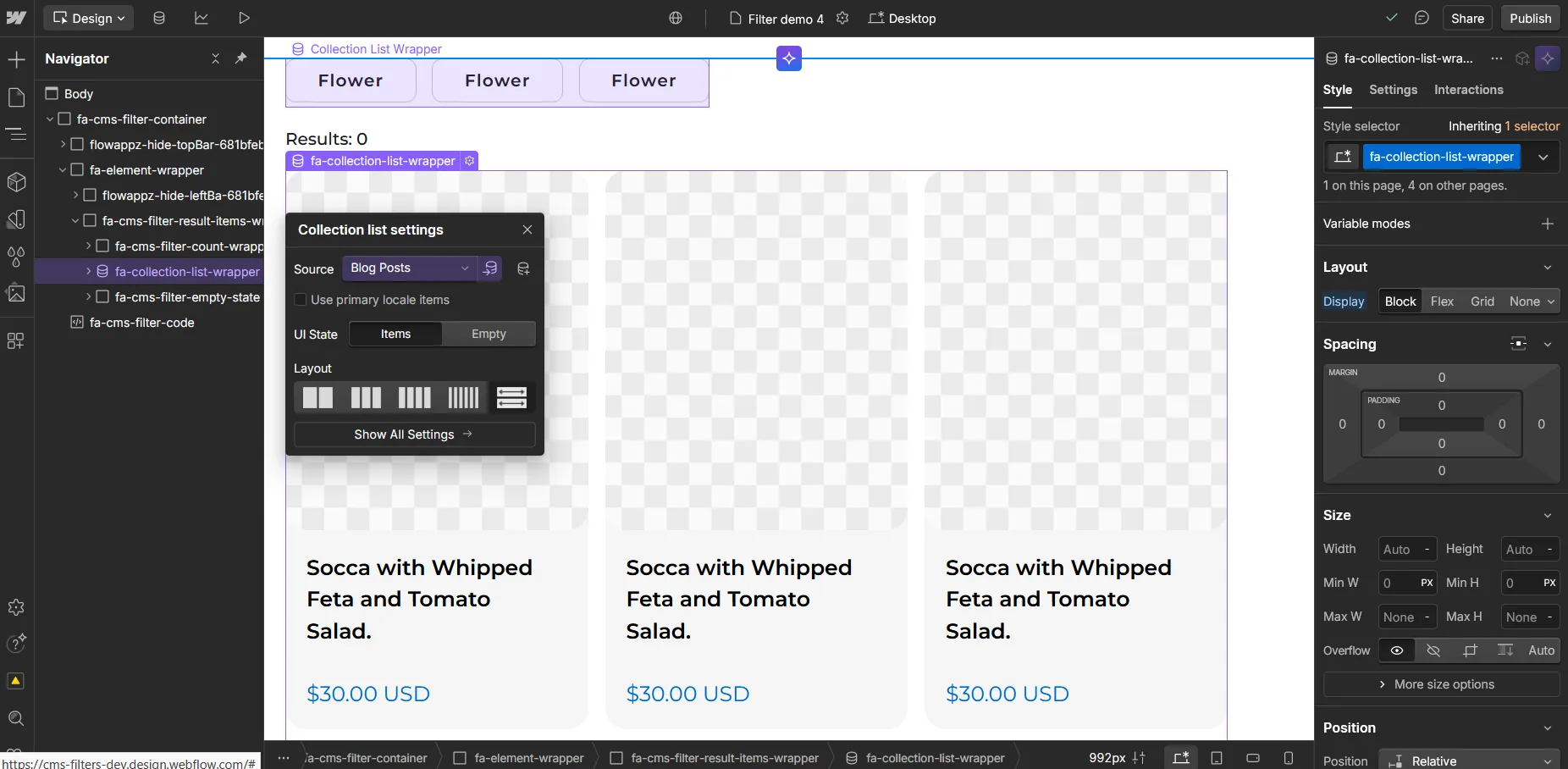Set display to Flex

(x=1442, y=302)
